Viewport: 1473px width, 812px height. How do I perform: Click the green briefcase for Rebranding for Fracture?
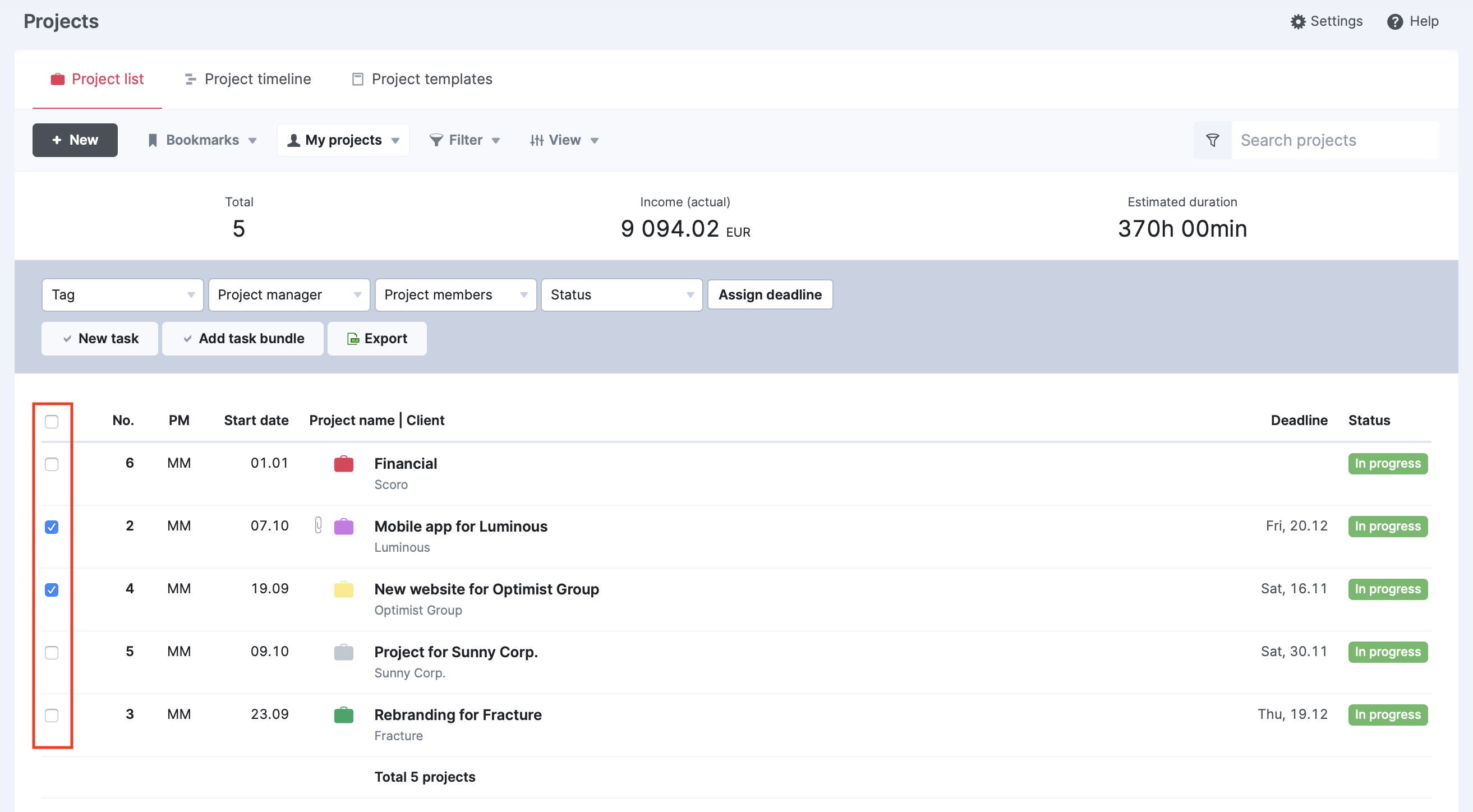point(344,715)
